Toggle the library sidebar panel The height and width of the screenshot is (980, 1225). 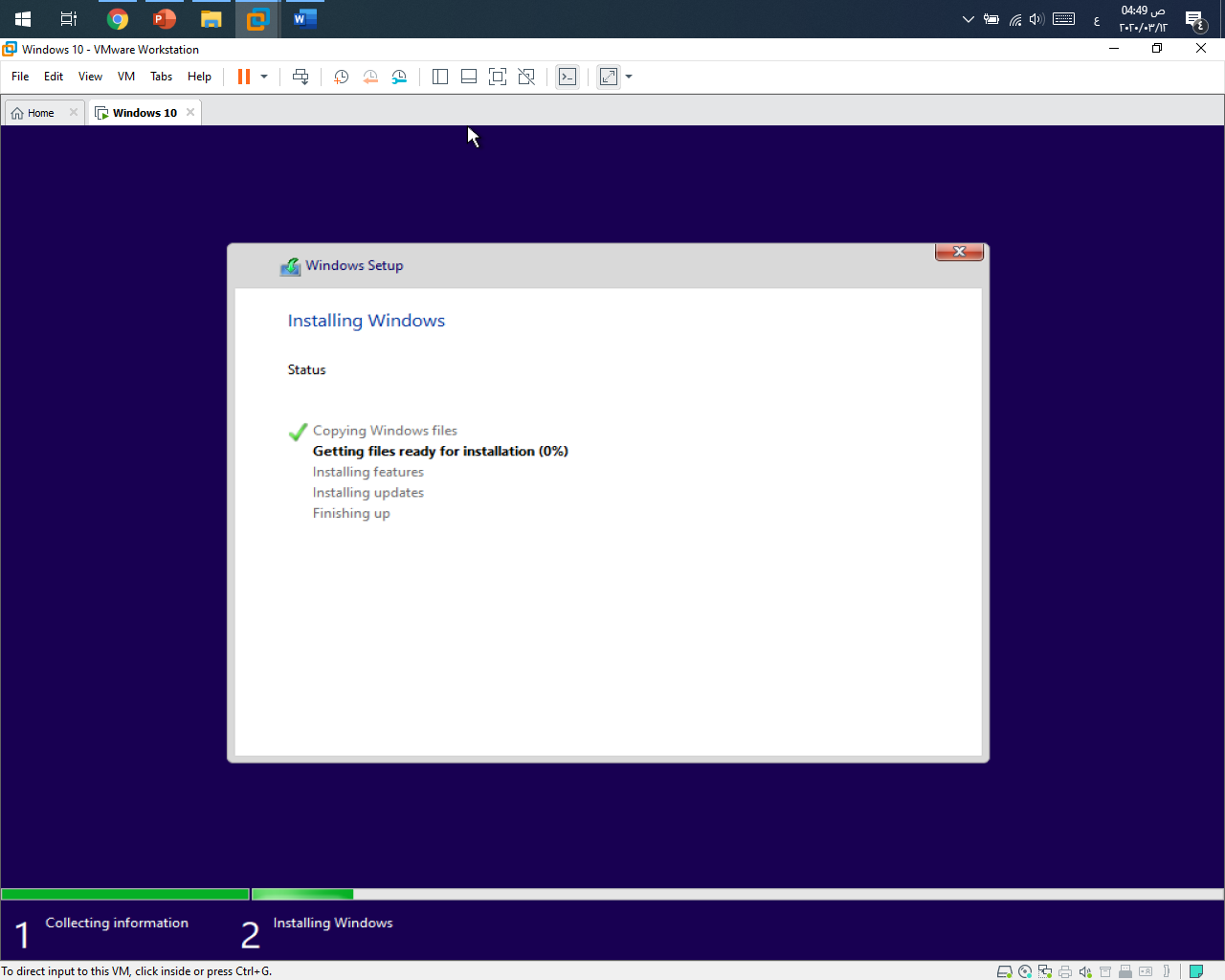[x=440, y=77]
